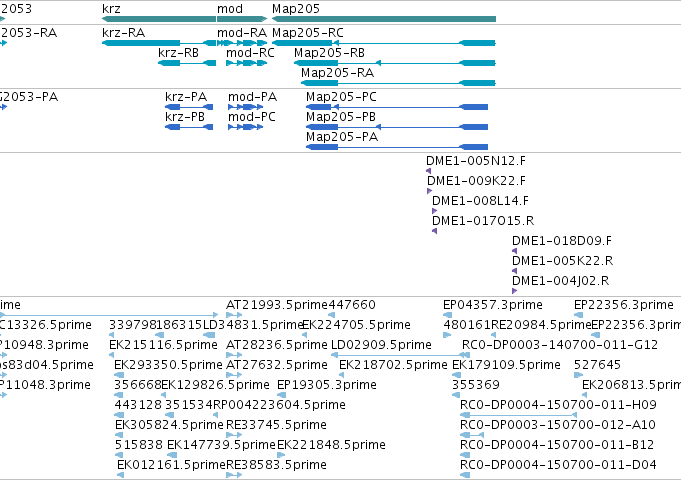Open the 527645 EST label
This screenshot has height=480, width=681.
coord(597,364)
